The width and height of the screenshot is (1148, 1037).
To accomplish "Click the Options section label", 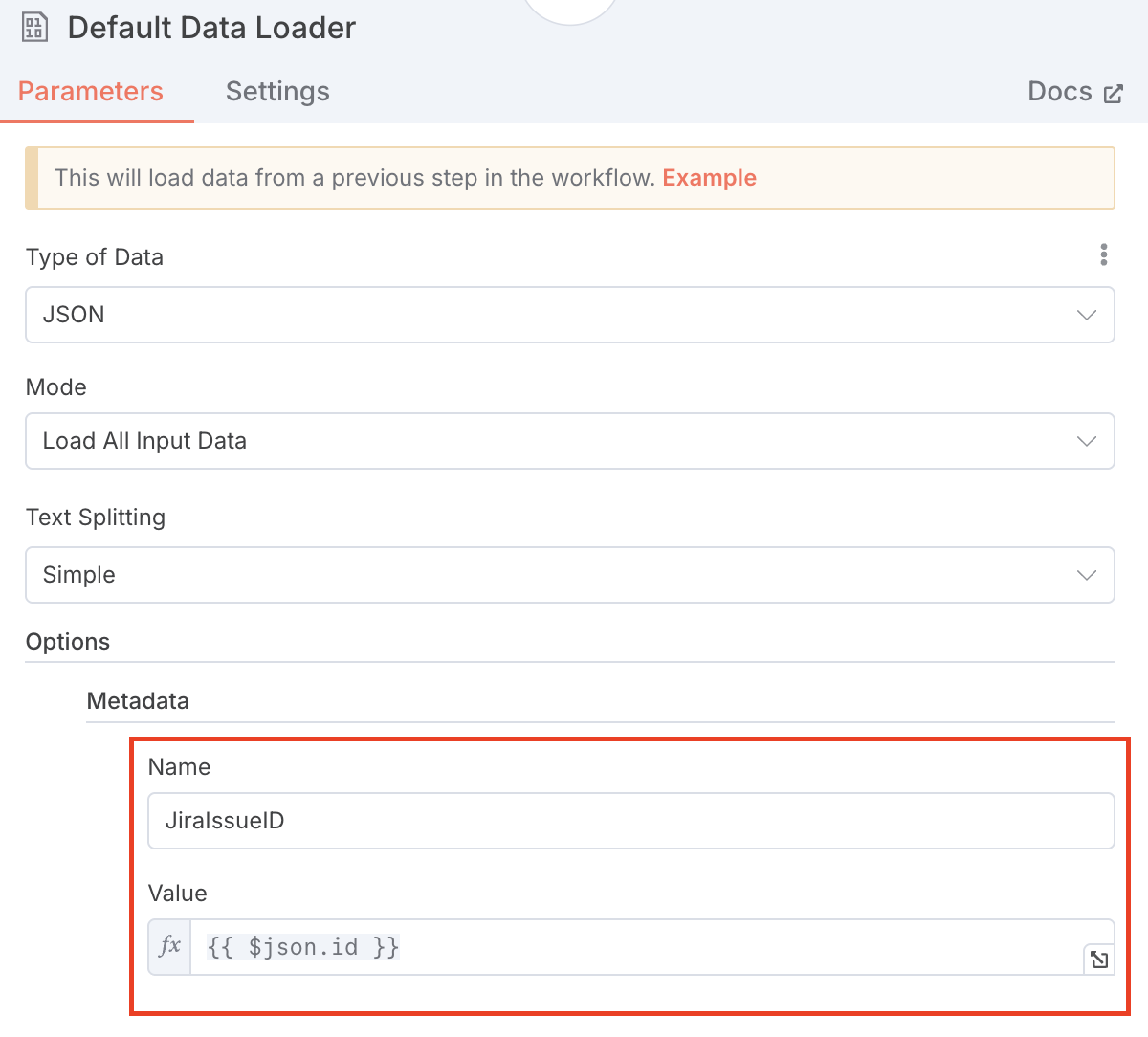I will tap(67, 641).
